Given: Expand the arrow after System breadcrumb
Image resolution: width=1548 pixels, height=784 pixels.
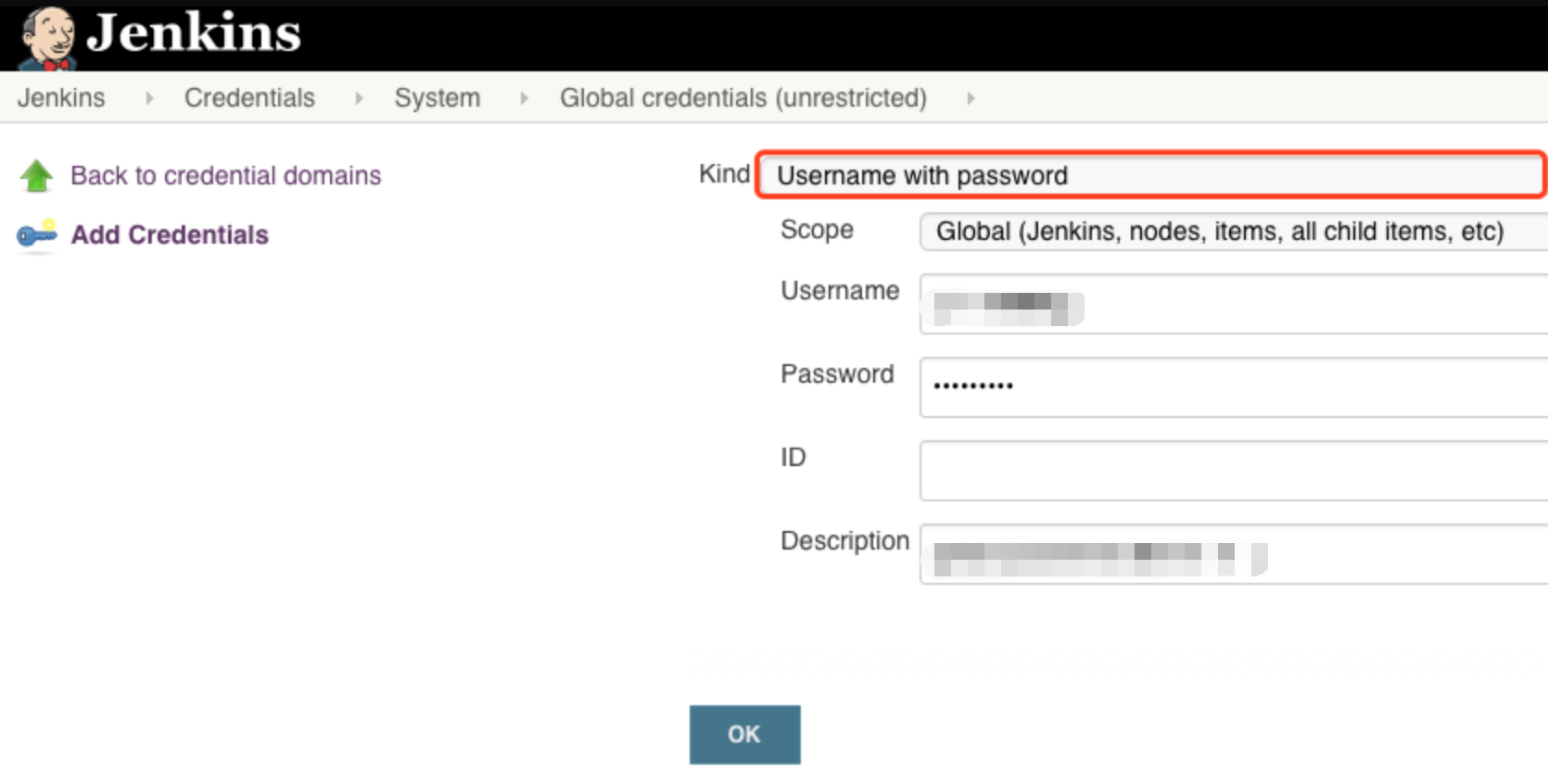Looking at the screenshot, I should point(524,98).
